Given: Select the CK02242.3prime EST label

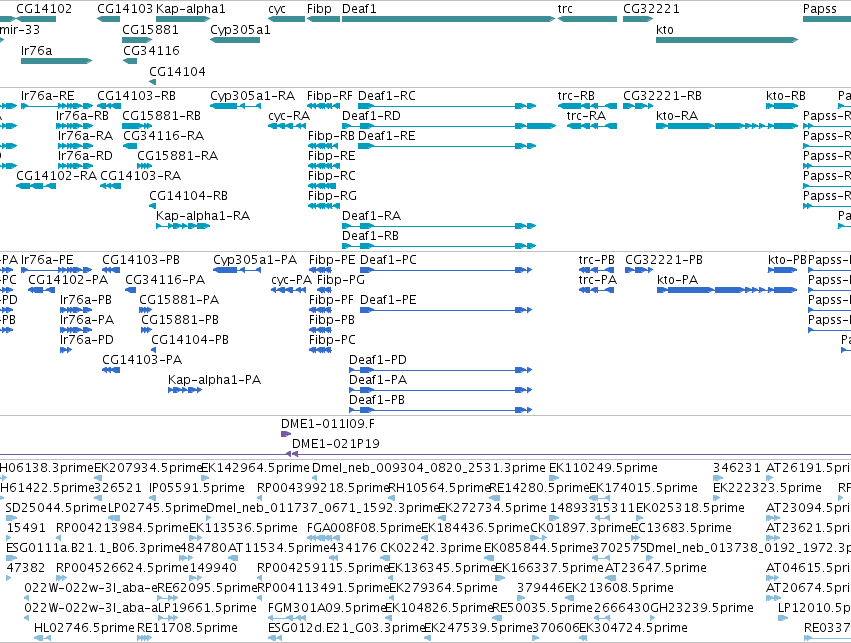Looking at the screenshot, I should click(430, 547).
